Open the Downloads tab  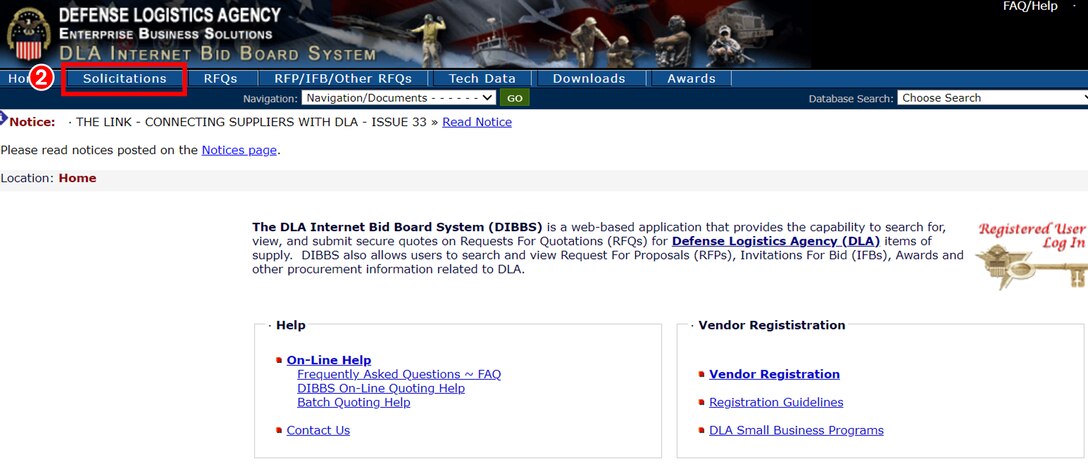[x=589, y=78]
